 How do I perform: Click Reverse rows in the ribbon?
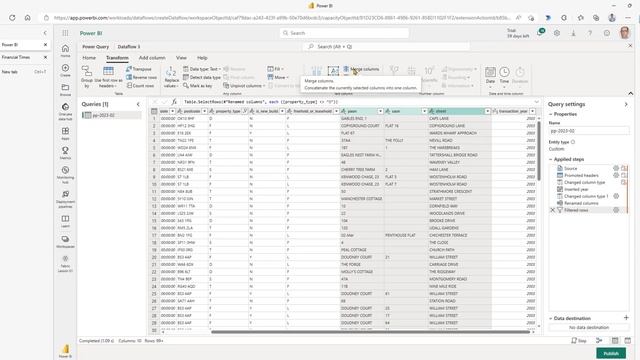141,77
